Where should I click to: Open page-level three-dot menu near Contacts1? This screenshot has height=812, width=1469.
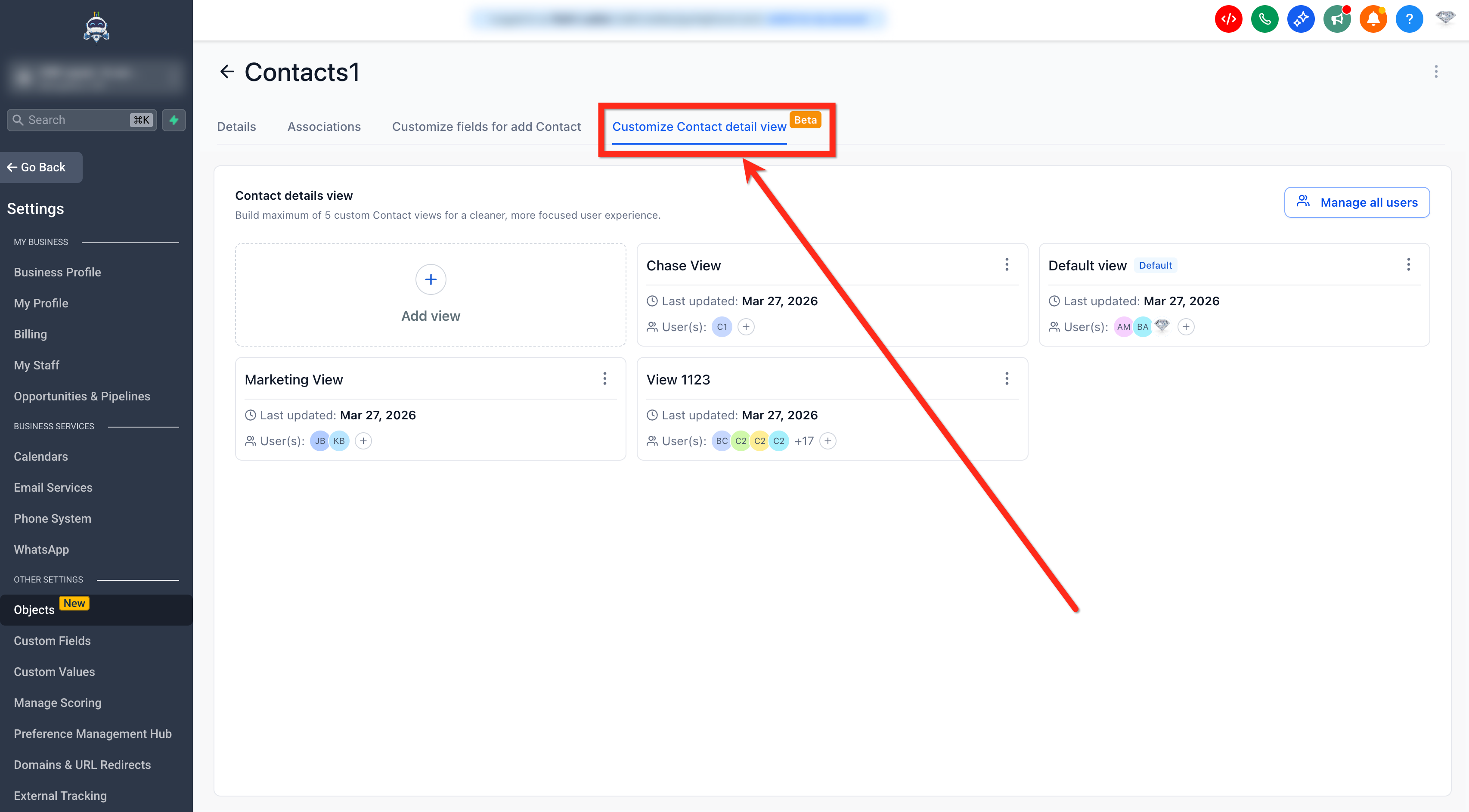coord(1435,72)
